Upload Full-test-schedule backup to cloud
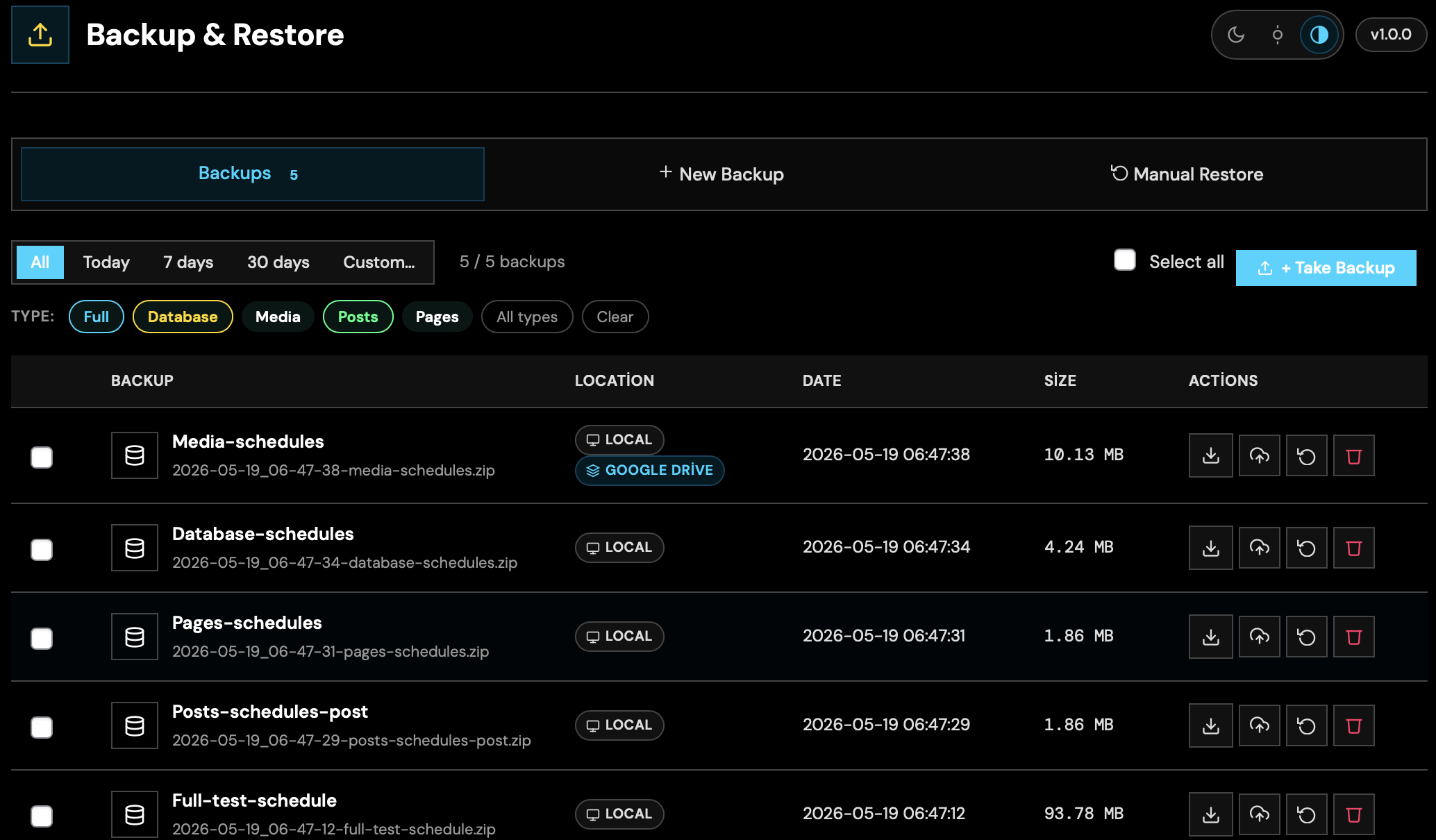Screen dimensions: 1436x840 pos(1260,814)
